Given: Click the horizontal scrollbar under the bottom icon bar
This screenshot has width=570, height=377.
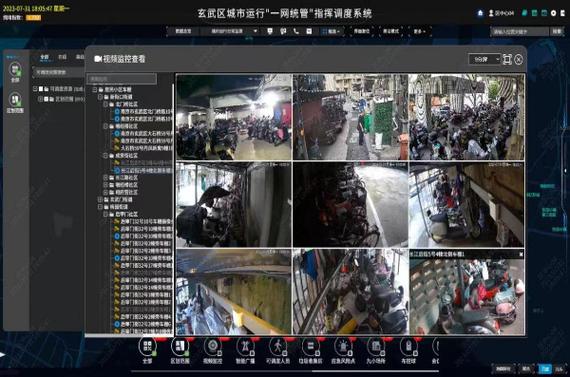Looking at the screenshot, I should tap(285, 371).
